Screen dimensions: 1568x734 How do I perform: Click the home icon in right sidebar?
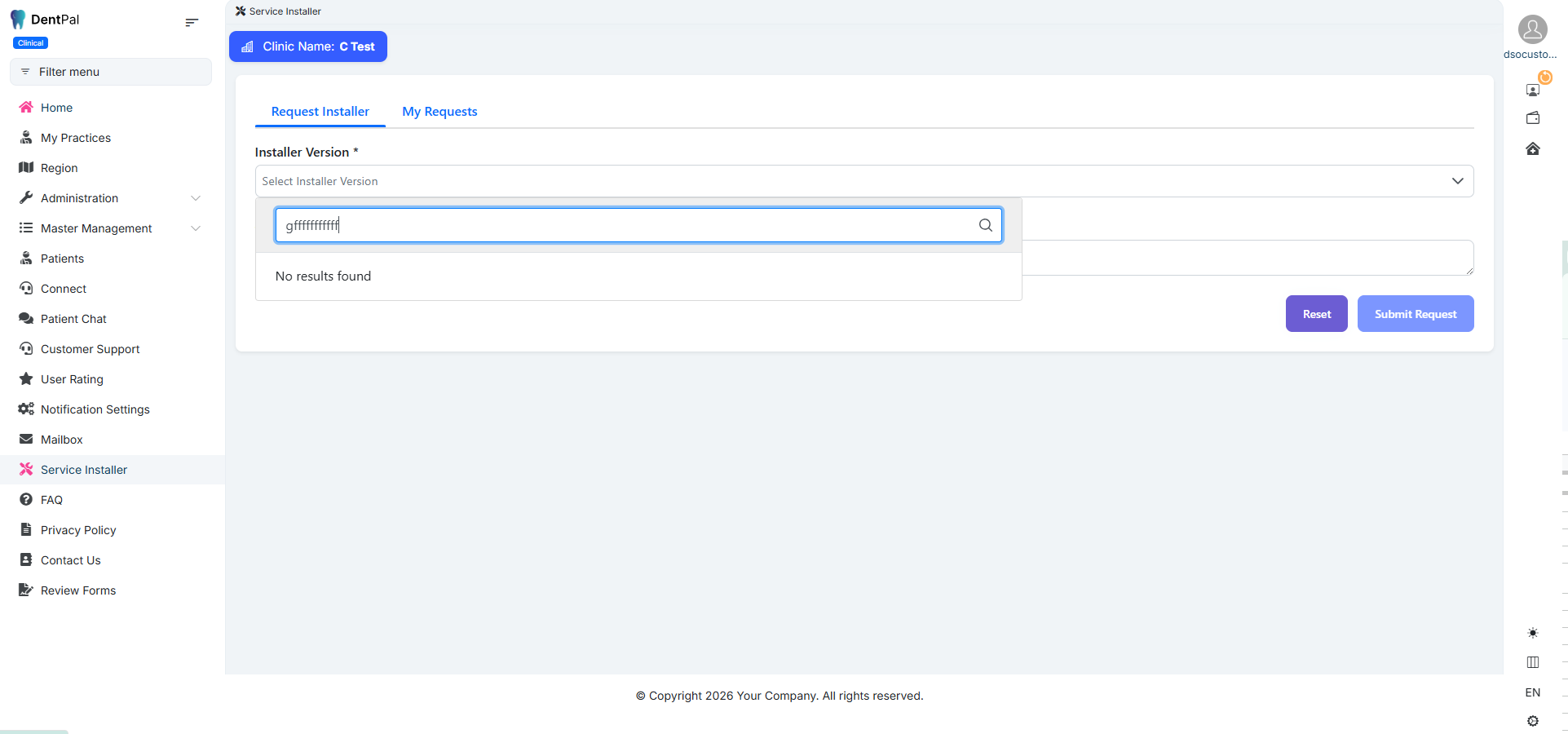coord(1533,148)
